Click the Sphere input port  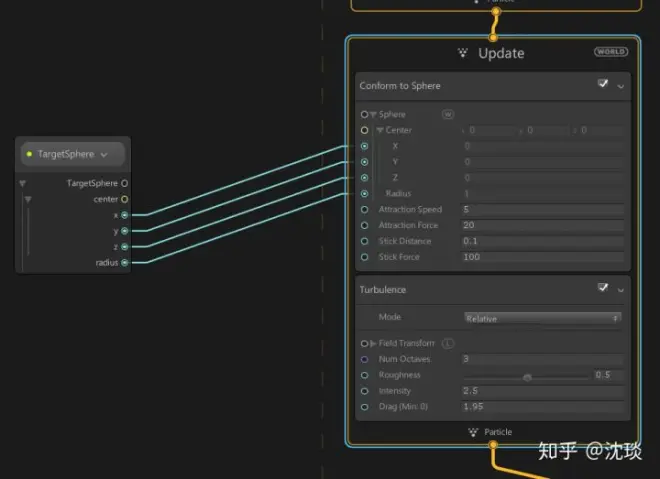pos(364,114)
